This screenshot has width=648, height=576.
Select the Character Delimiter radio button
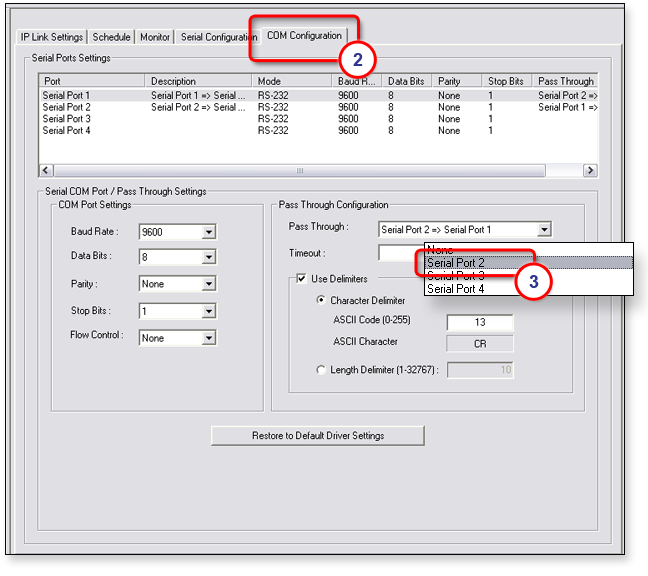tap(321, 300)
